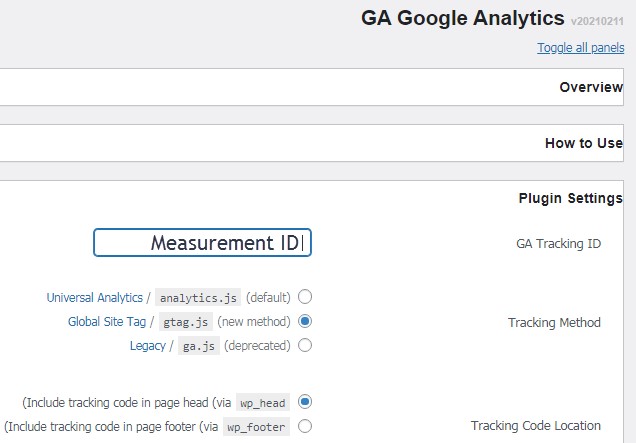
Task: Open the Legacy link
Action: [x=147, y=346]
